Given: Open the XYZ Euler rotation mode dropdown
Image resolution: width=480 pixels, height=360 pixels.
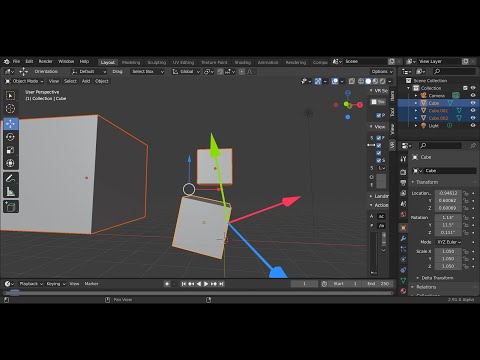Looking at the screenshot, I should (x=449, y=242).
